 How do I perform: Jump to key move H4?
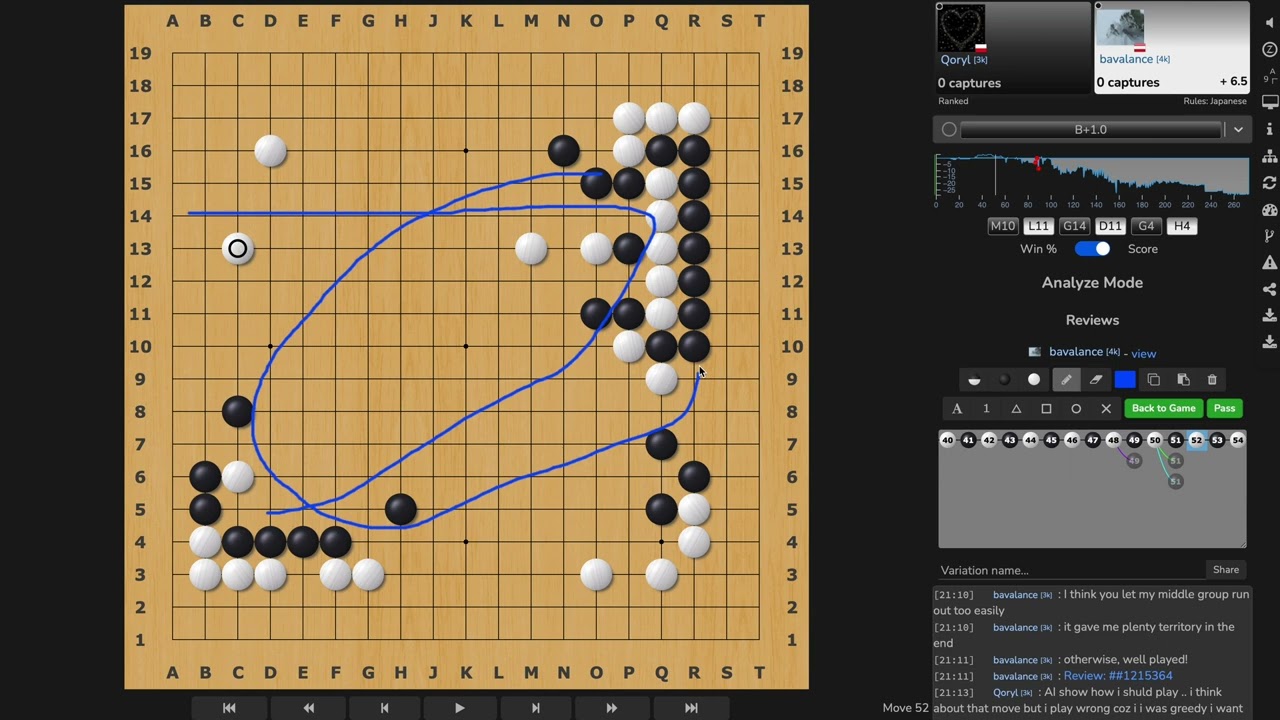1181,226
